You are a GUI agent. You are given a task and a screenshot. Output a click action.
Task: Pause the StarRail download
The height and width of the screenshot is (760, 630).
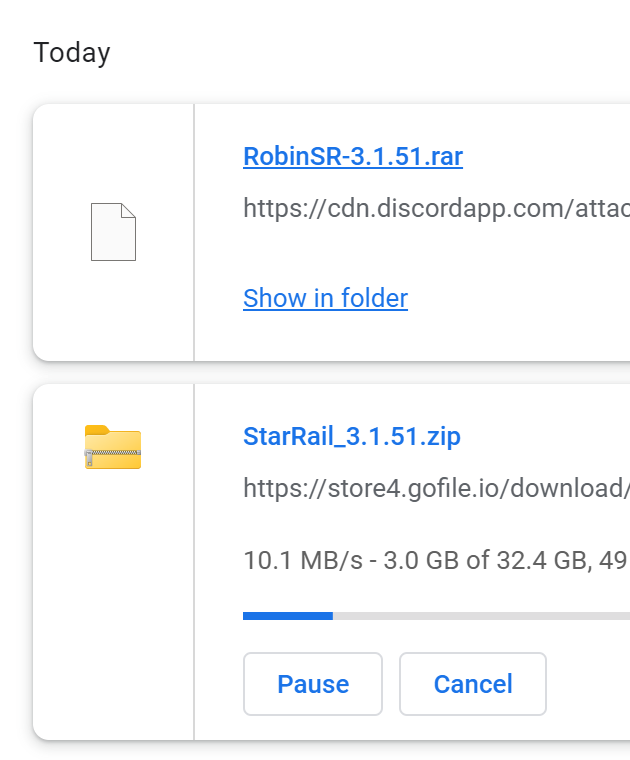pyautogui.click(x=313, y=684)
